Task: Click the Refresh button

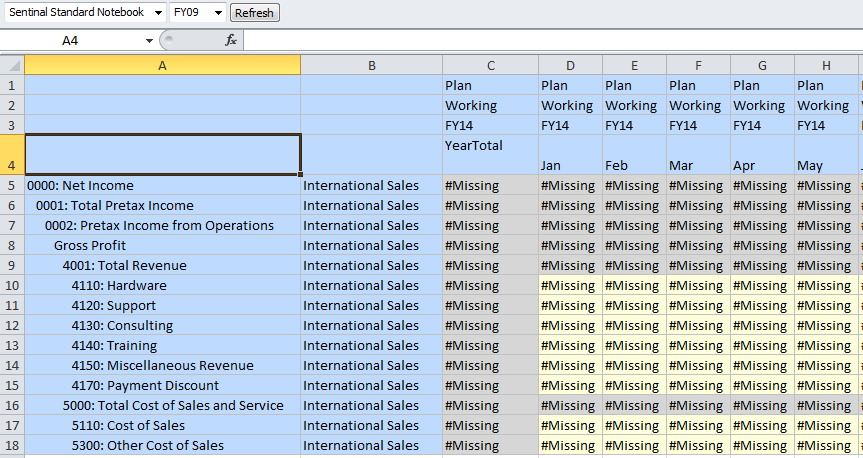Action: pos(254,13)
